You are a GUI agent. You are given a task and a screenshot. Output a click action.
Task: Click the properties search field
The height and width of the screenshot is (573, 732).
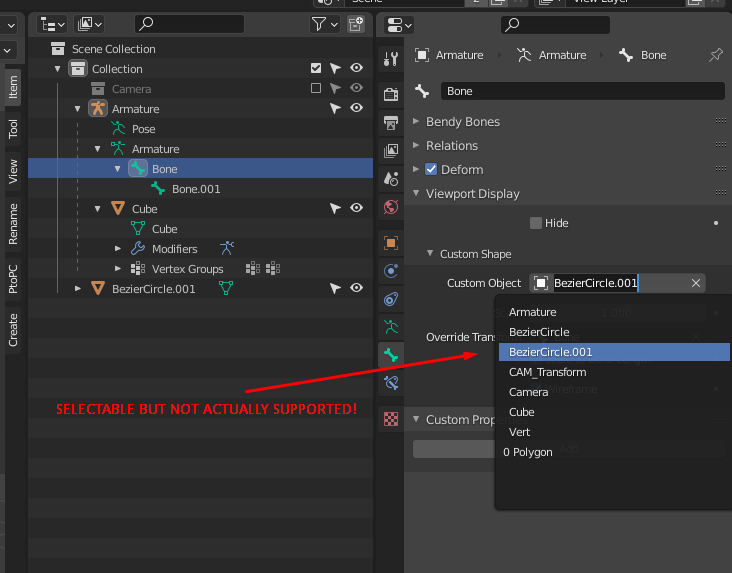pos(555,25)
